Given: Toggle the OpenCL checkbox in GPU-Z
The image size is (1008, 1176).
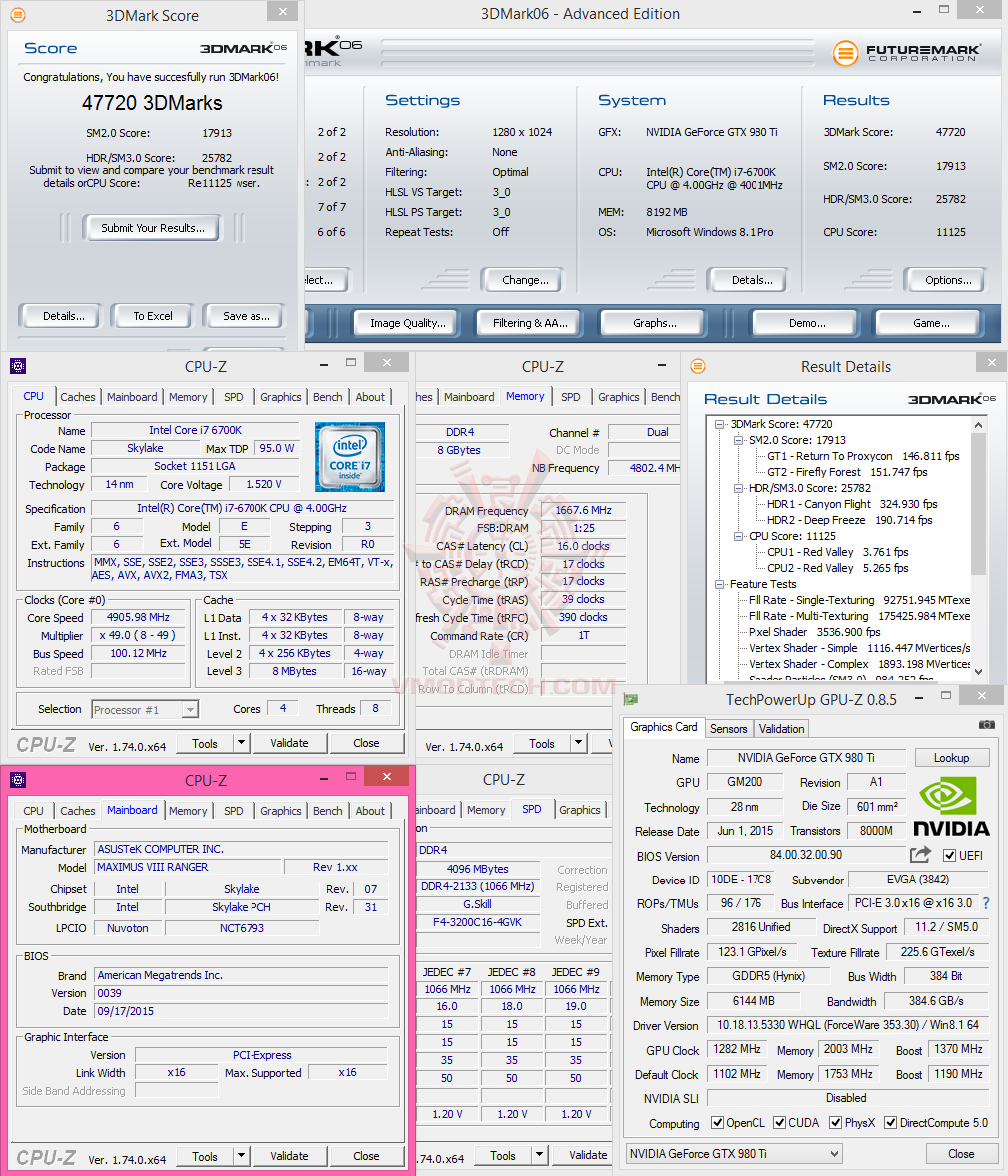Looking at the screenshot, I should tap(717, 1123).
